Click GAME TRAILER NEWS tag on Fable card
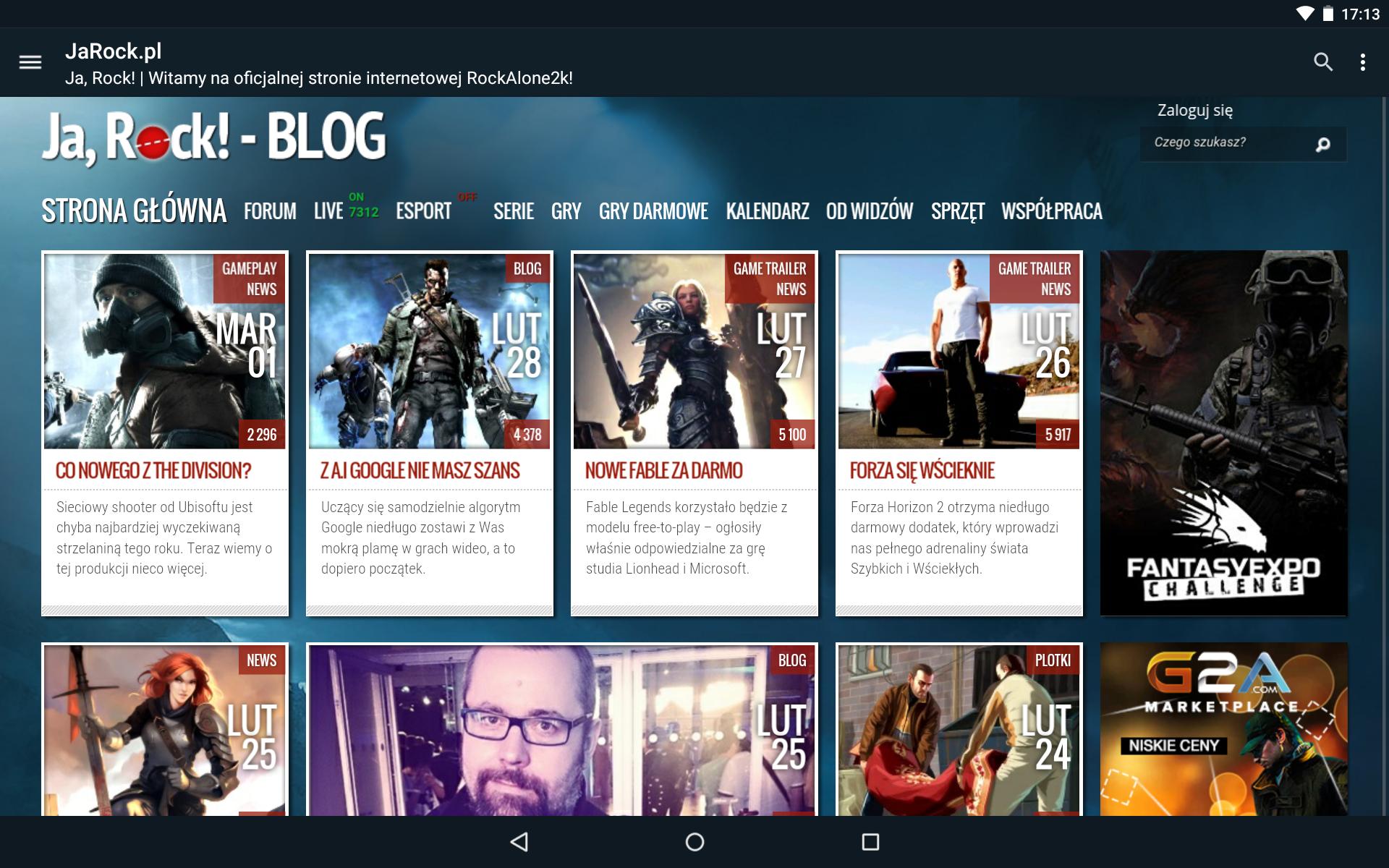 tap(770, 278)
